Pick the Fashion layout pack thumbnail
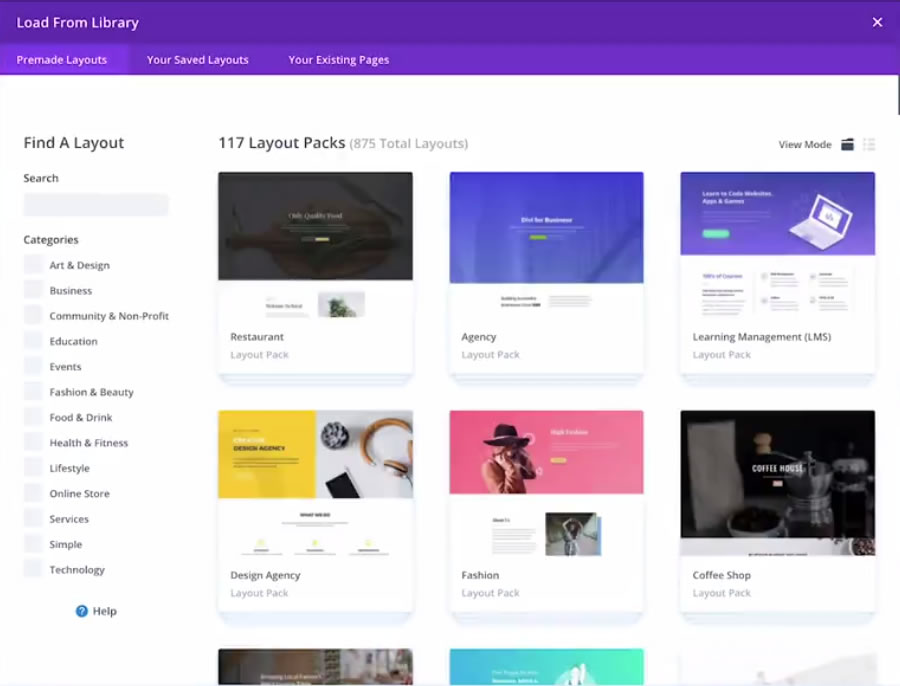 pos(546,484)
